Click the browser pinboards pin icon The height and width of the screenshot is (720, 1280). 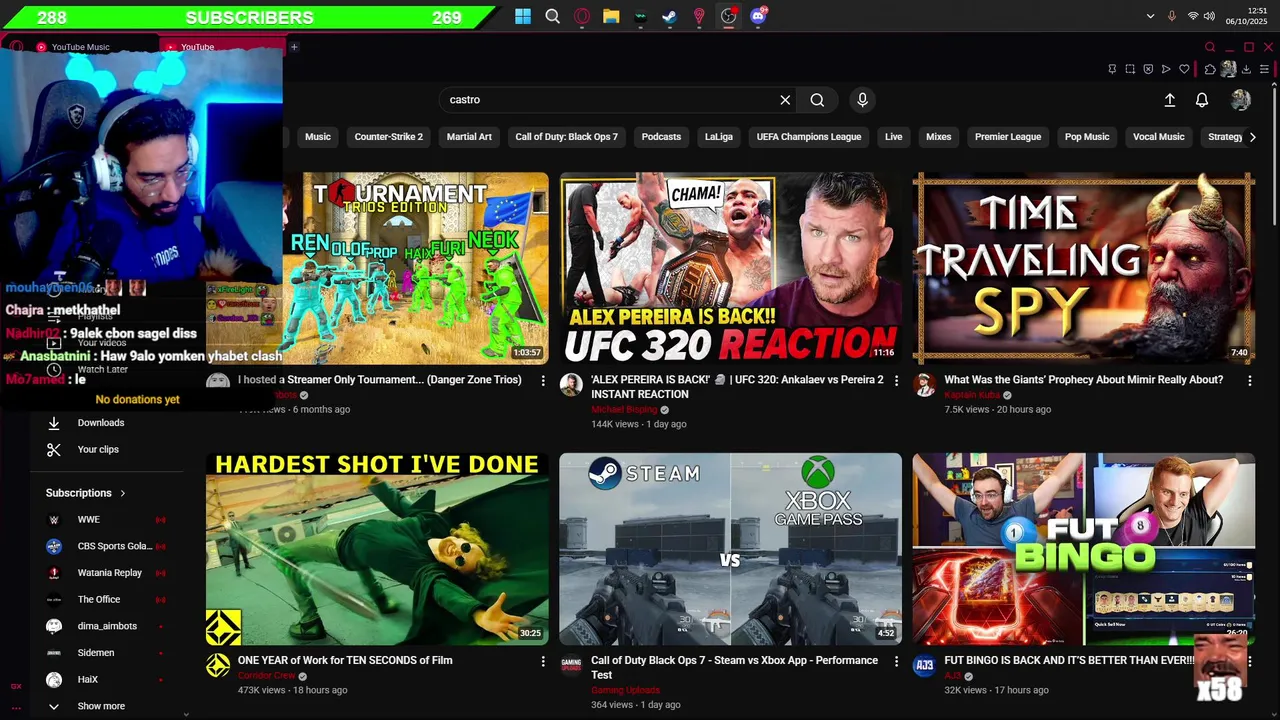pos(1112,69)
